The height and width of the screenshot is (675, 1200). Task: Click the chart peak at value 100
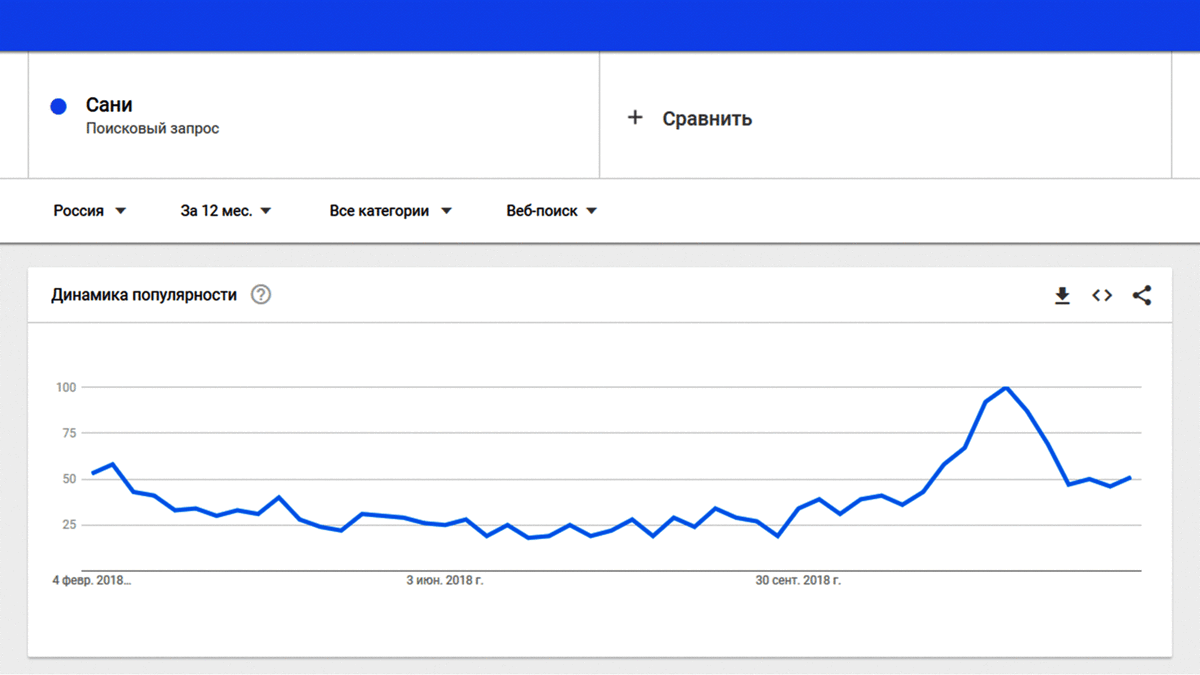(x=1006, y=387)
